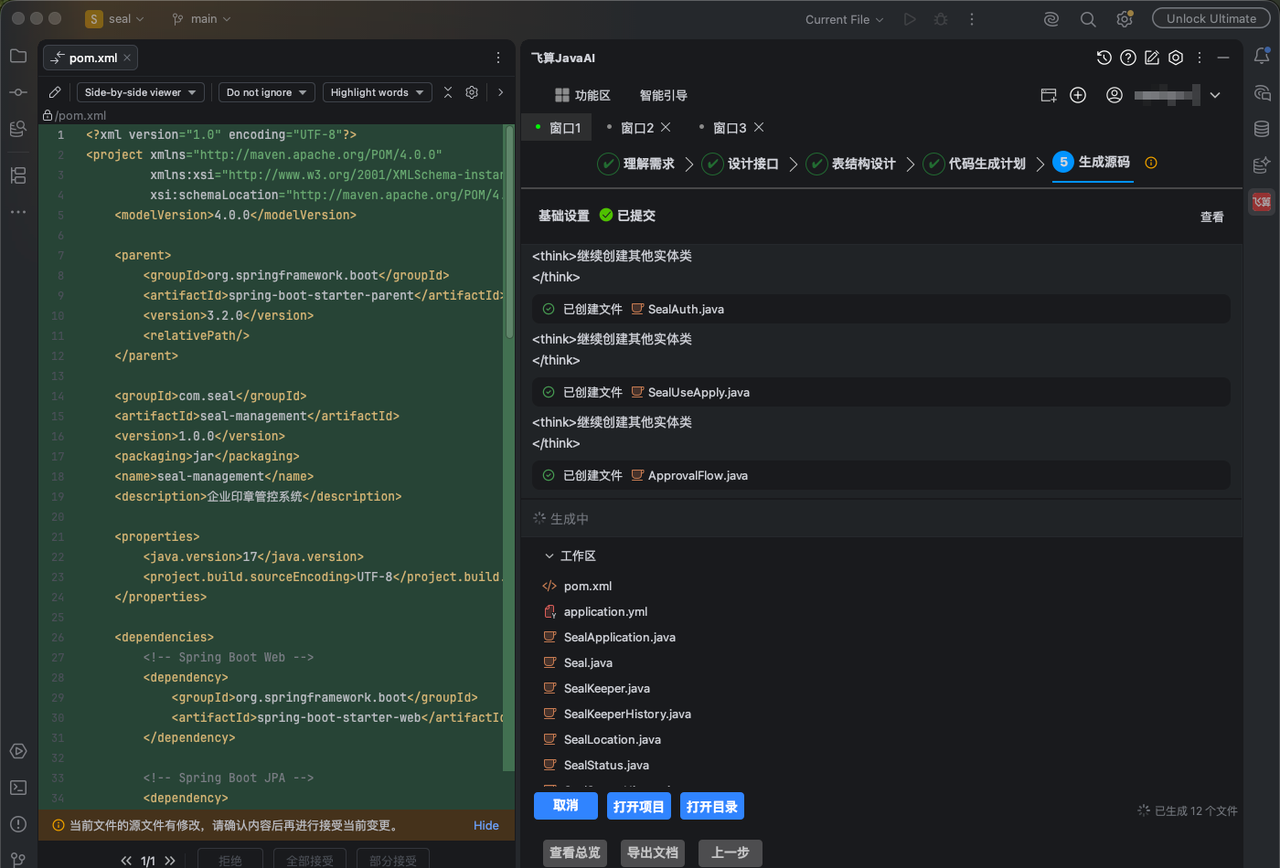Open the Notifications bell
Viewport: 1280px width, 868px height.
(x=1262, y=56)
